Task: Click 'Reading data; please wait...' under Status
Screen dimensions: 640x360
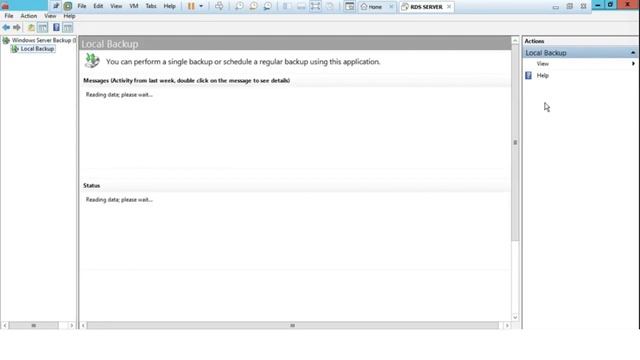Action: point(119,200)
